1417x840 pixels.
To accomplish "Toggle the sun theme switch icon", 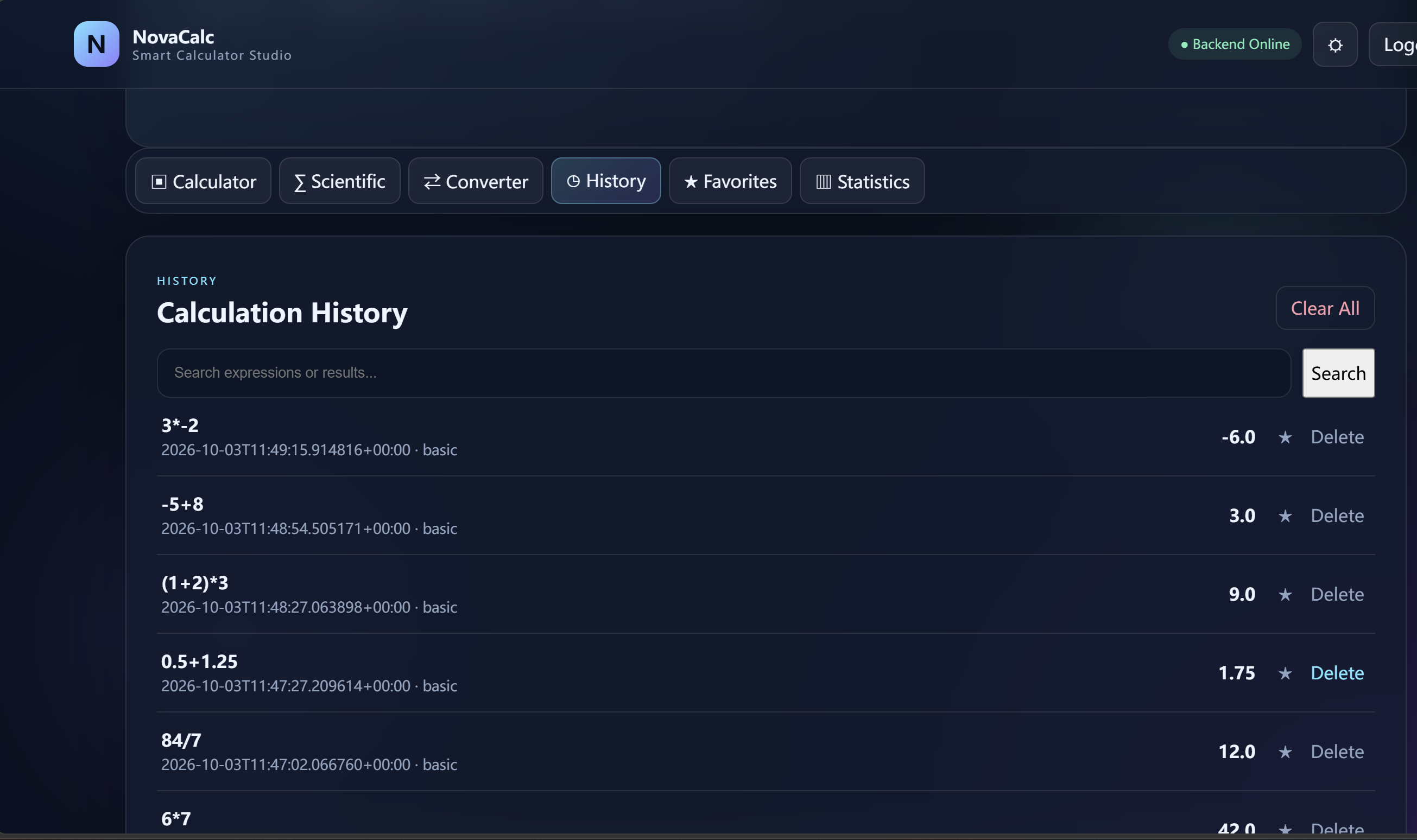I will [1335, 44].
